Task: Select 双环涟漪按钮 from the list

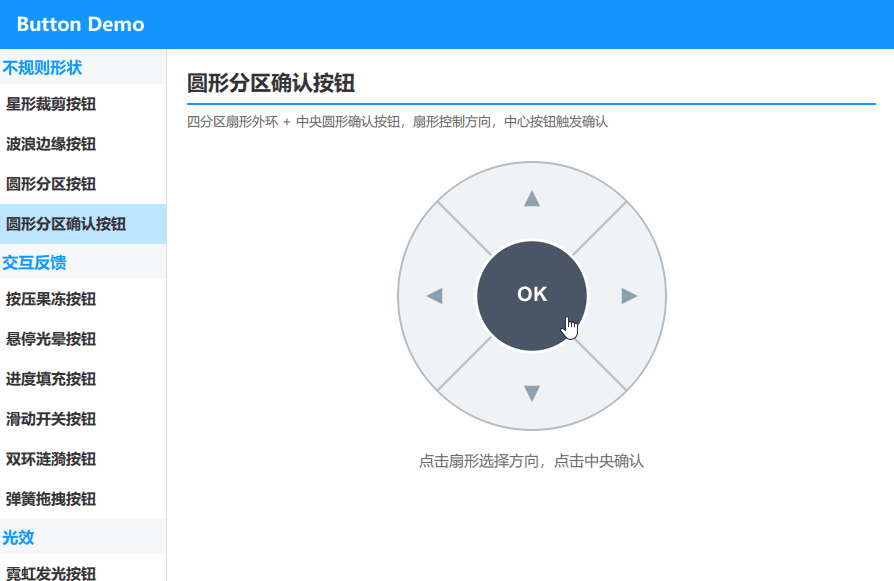Action: (83, 459)
